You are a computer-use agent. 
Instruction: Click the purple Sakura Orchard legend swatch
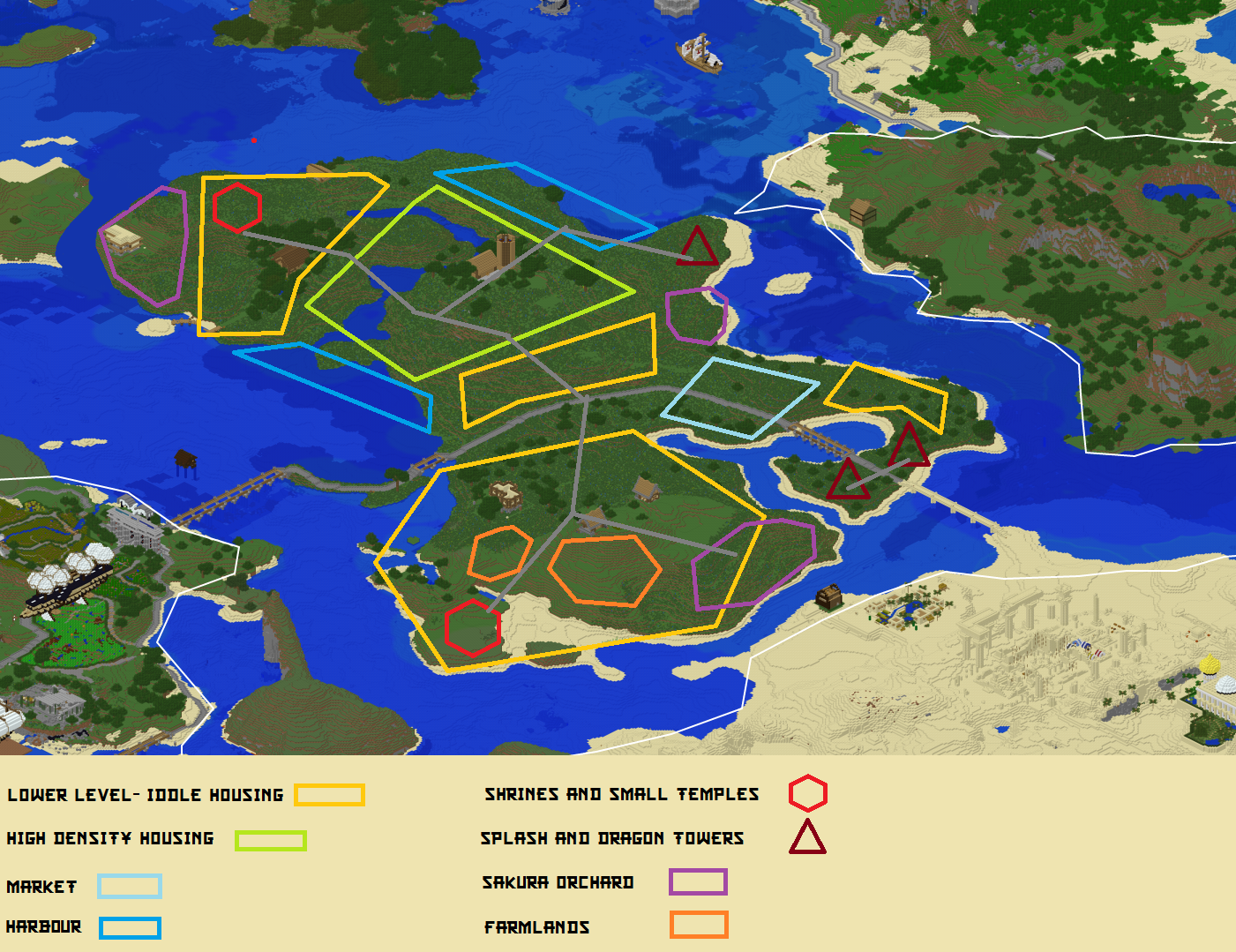click(698, 881)
